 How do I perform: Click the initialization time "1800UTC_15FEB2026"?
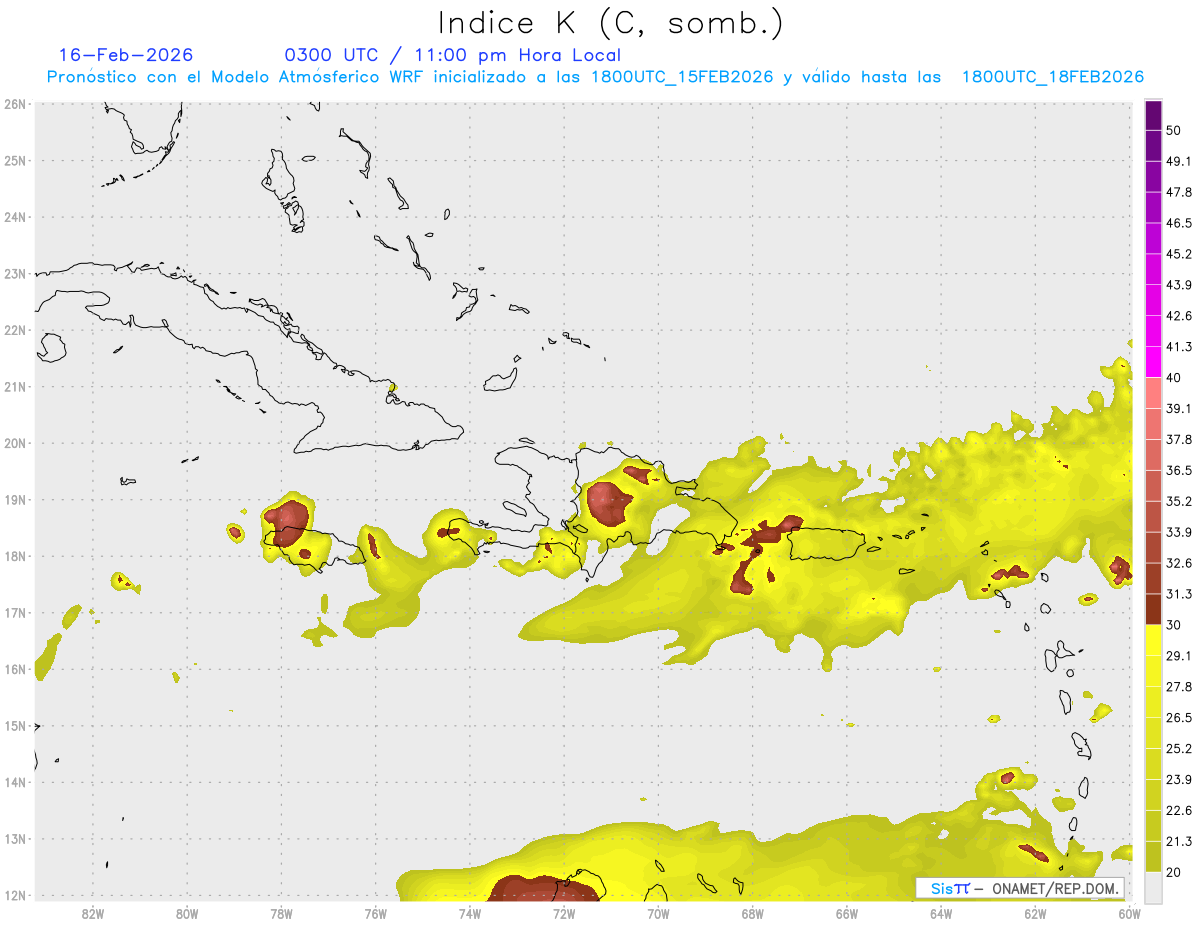click(x=682, y=77)
